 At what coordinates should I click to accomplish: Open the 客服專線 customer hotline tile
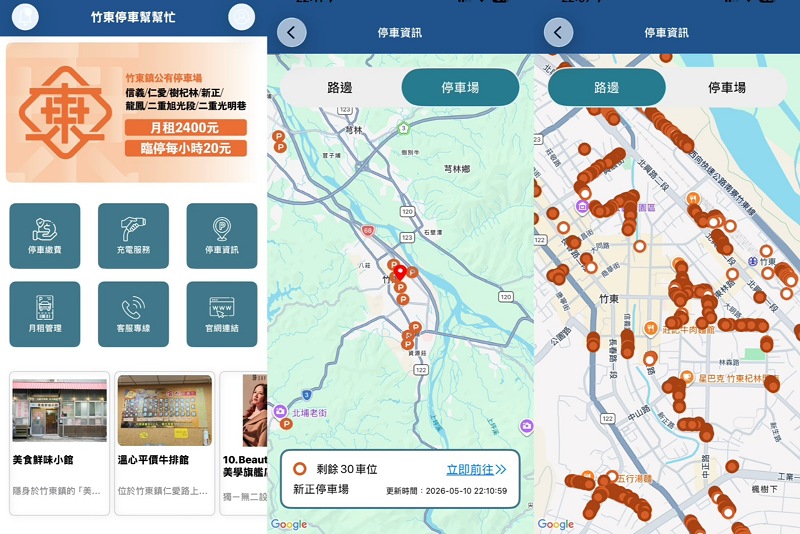(133, 314)
